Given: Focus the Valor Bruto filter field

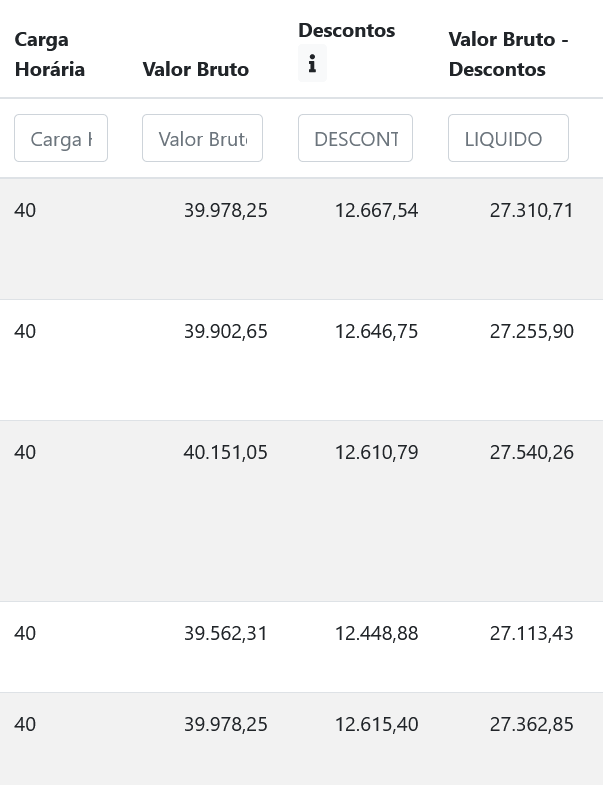Looking at the screenshot, I should 202,139.
